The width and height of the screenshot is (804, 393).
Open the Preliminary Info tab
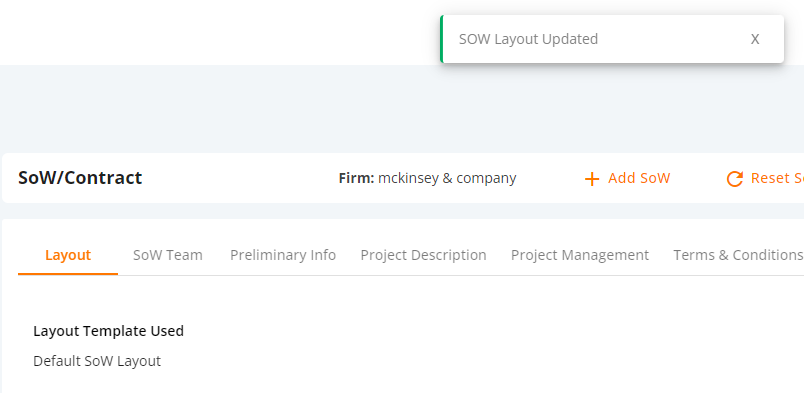click(283, 255)
